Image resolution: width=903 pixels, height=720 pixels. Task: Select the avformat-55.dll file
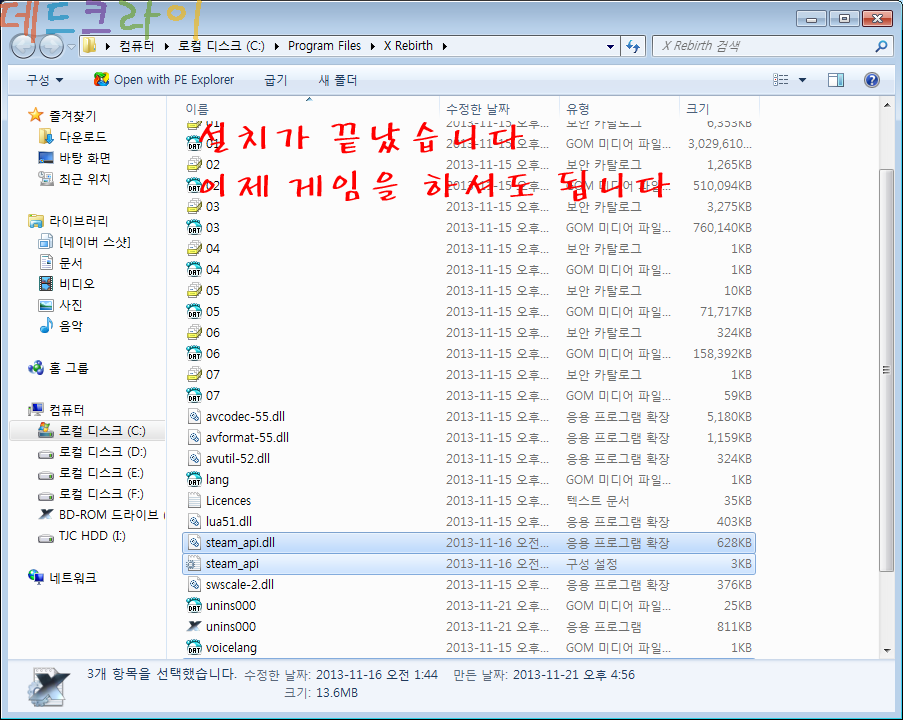click(247, 438)
